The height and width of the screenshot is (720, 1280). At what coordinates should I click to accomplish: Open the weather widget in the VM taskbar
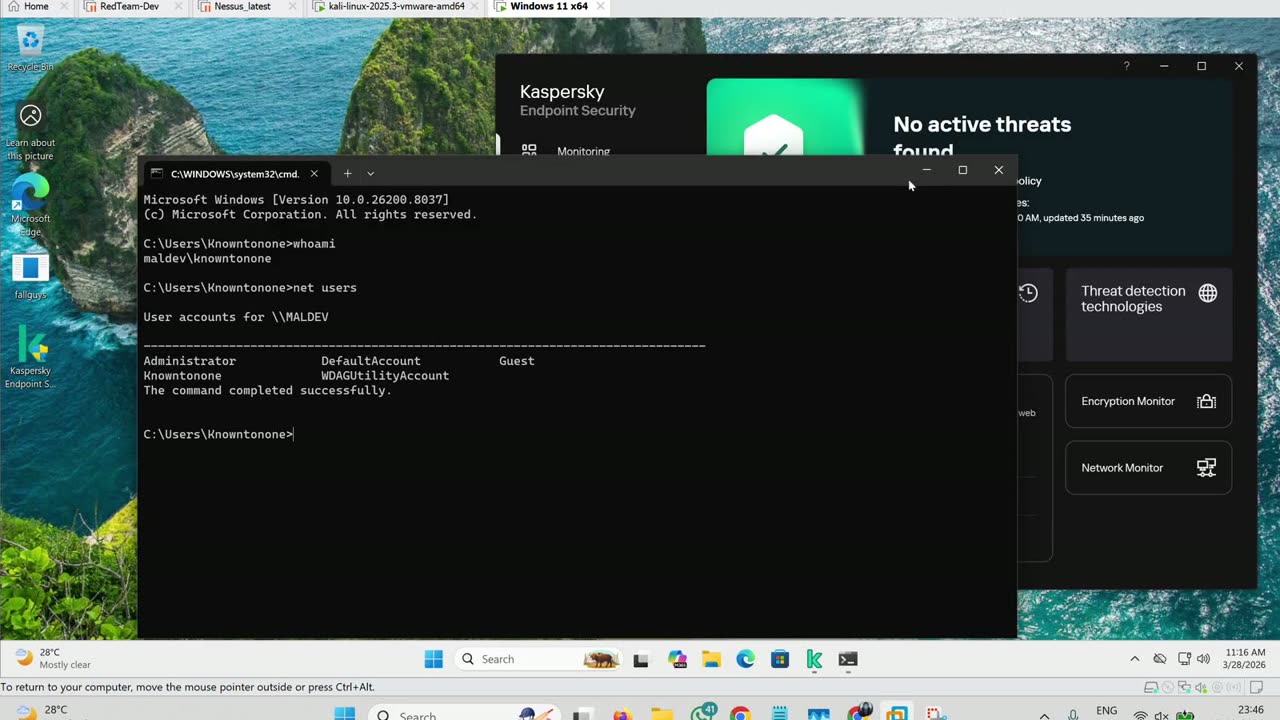point(54,658)
